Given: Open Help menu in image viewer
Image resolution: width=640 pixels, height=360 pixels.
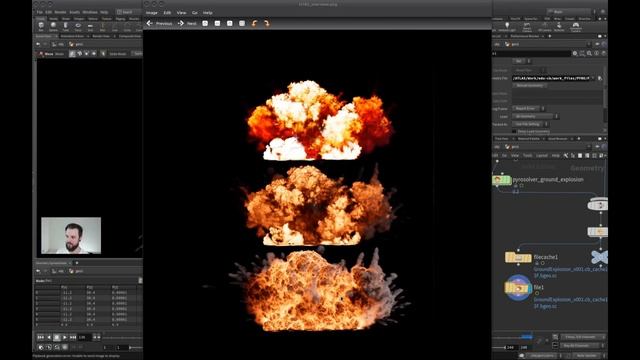Looking at the screenshot, I should pos(207,13).
